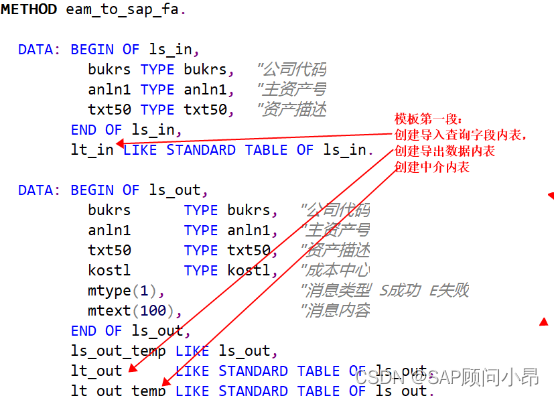This screenshot has height=396, width=554.
Task: Click STANDARD keyword on the lt_out_temp line
Action: 253,390
